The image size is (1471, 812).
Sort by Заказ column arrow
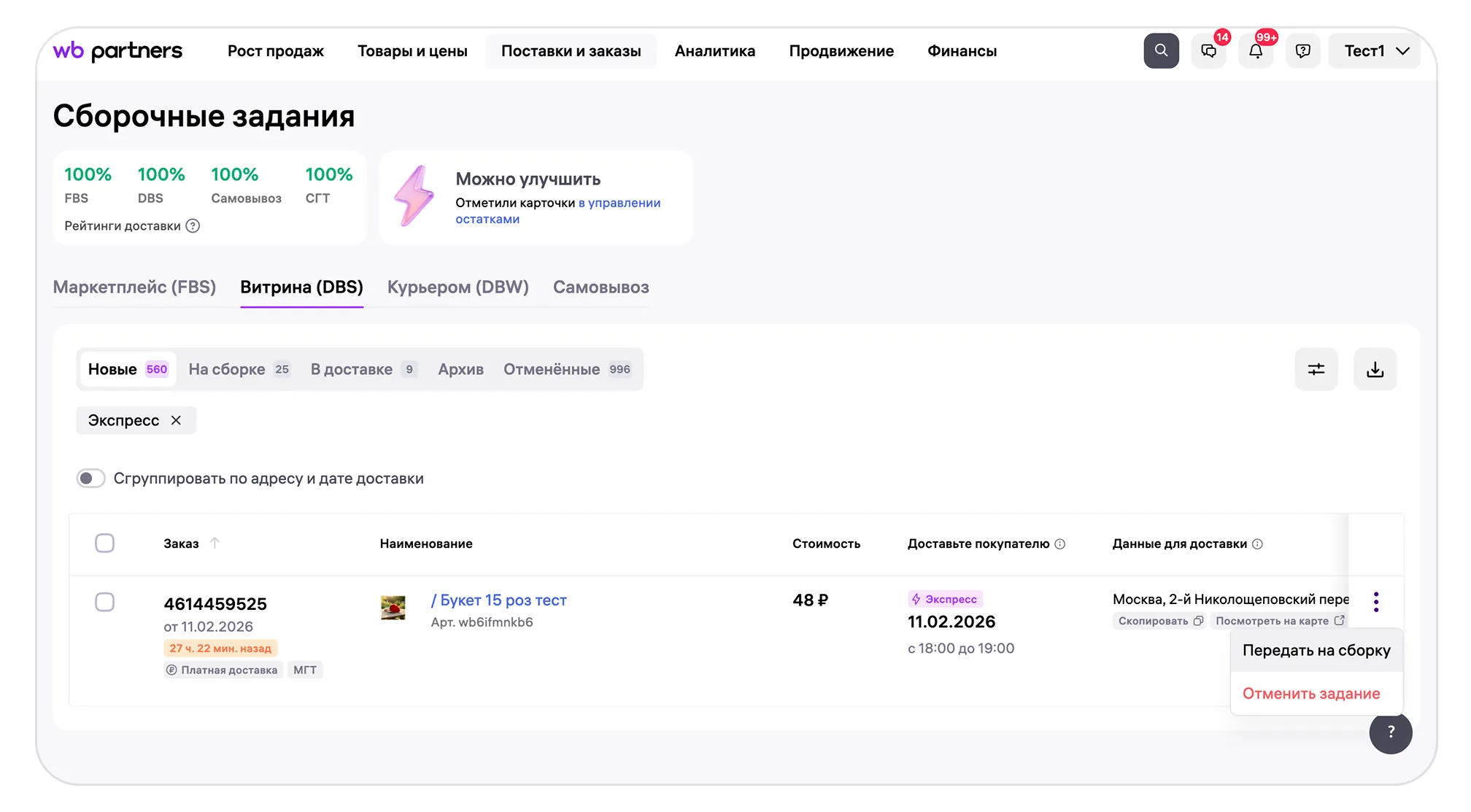pyautogui.click(x=215, y=544)
